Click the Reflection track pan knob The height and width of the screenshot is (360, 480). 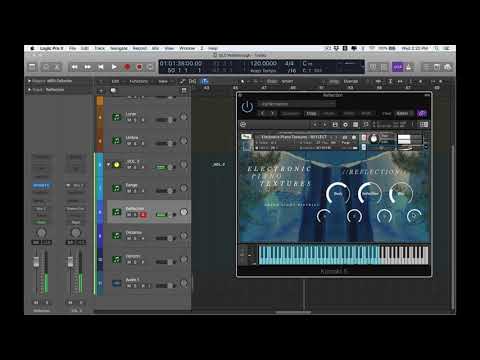(184, 212)
